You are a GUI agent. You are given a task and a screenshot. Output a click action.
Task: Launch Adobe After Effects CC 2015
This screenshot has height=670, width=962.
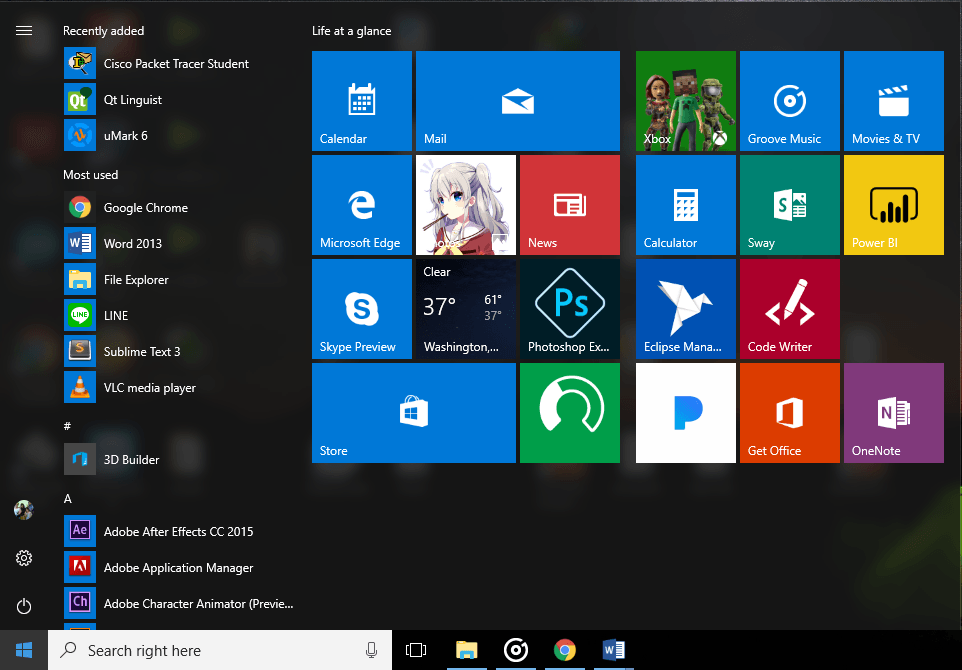tap(178, 531)
